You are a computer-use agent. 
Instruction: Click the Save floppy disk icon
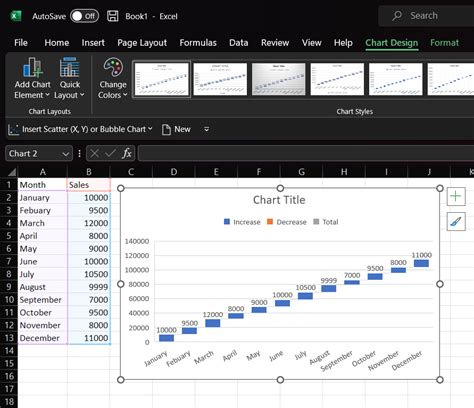click(113, 16)
